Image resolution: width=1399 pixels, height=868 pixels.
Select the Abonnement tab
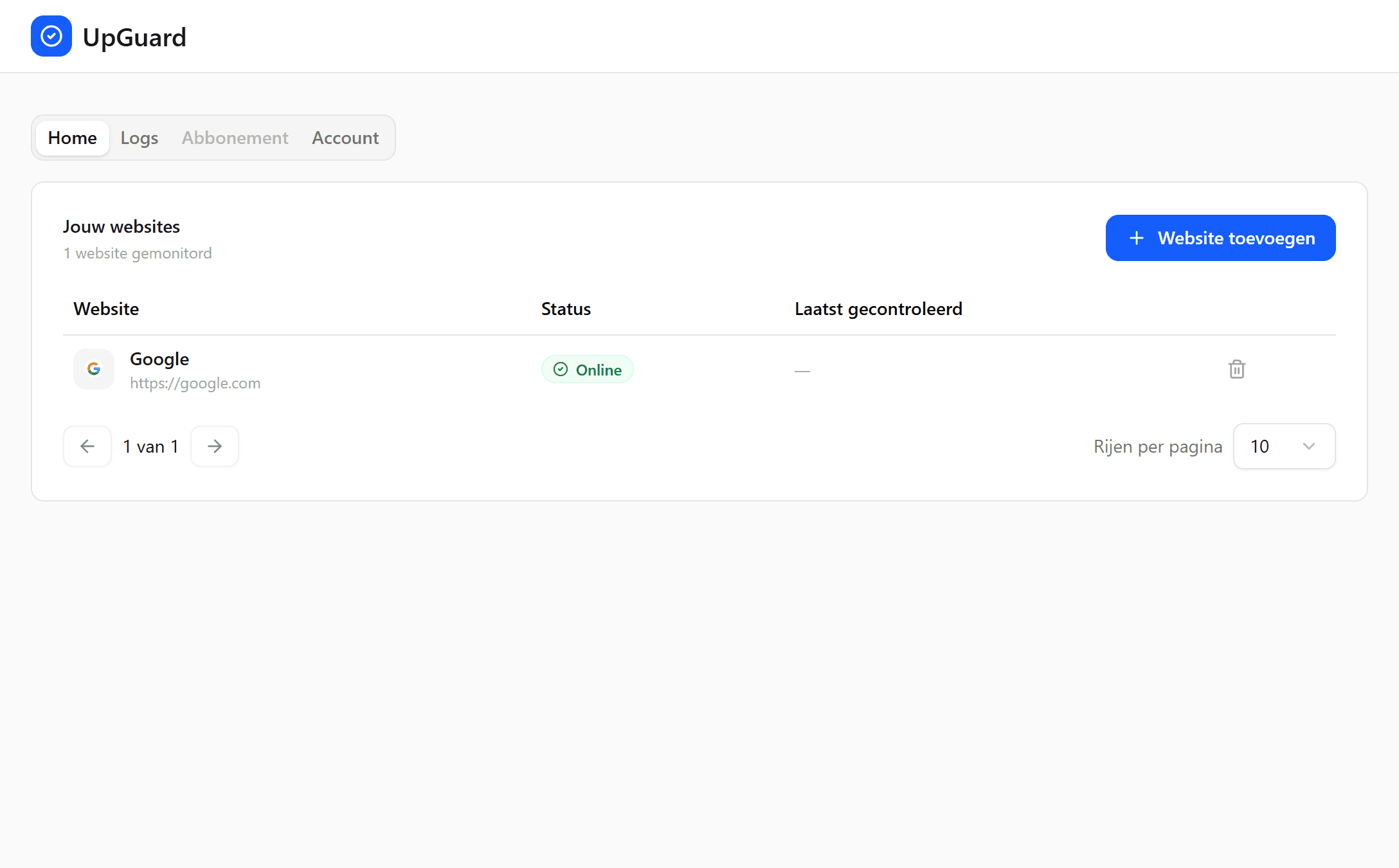point(235,138)
